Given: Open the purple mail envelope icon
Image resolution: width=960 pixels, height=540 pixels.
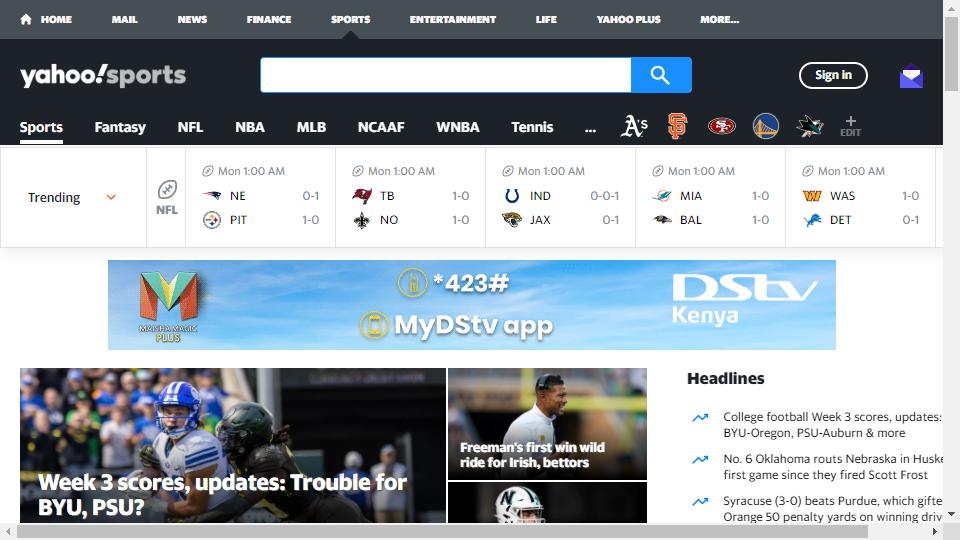Looking at the screenshot, I should (911, 76).
